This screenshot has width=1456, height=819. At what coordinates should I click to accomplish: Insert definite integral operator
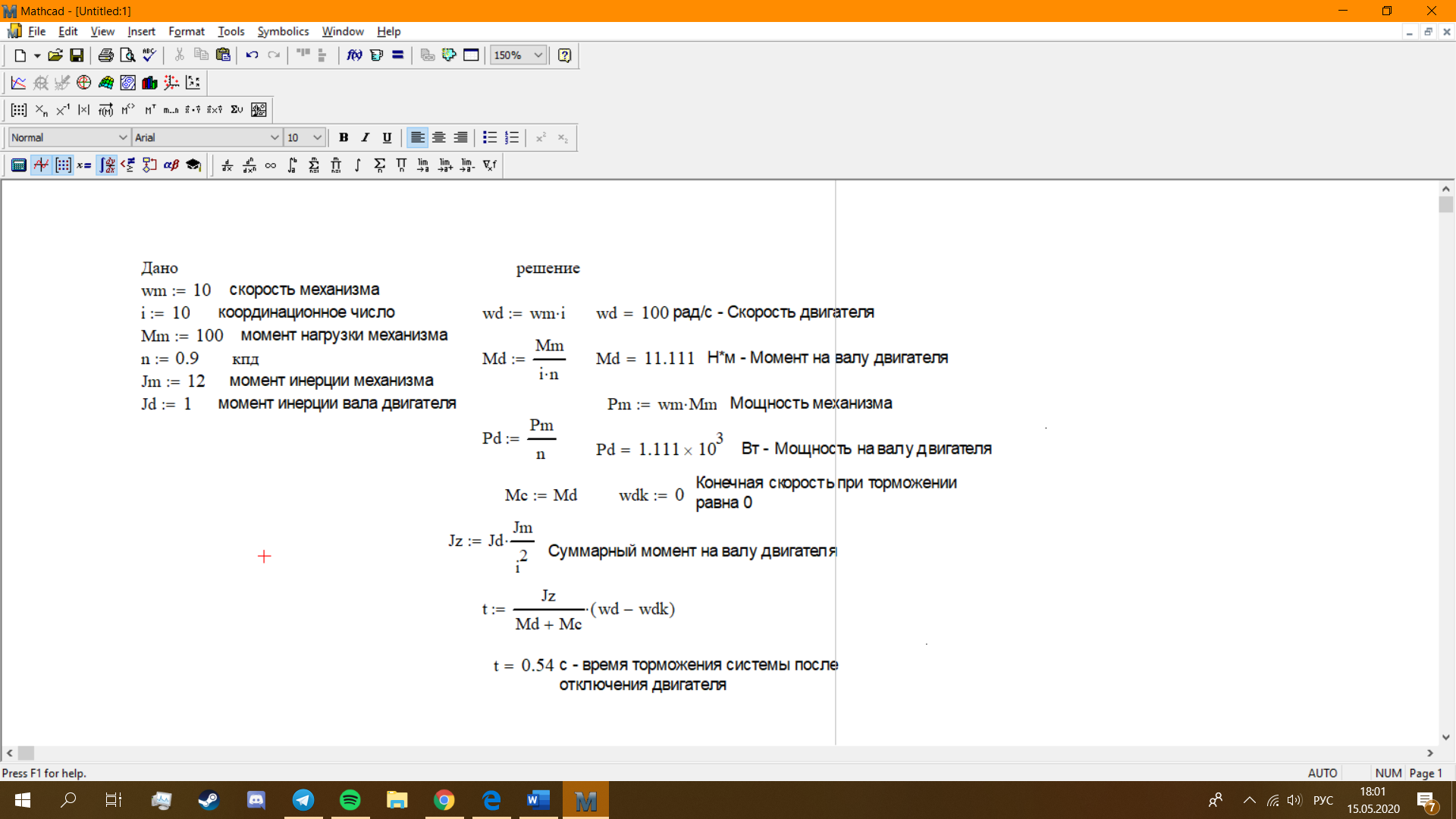(292, 165)
